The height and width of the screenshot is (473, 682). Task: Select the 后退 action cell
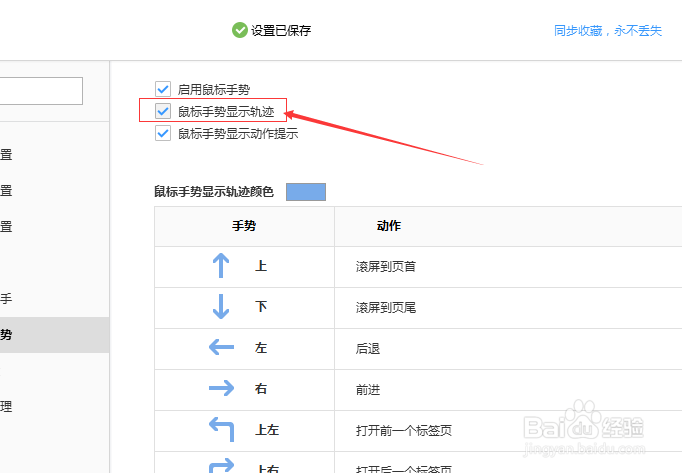pos(508,349)
